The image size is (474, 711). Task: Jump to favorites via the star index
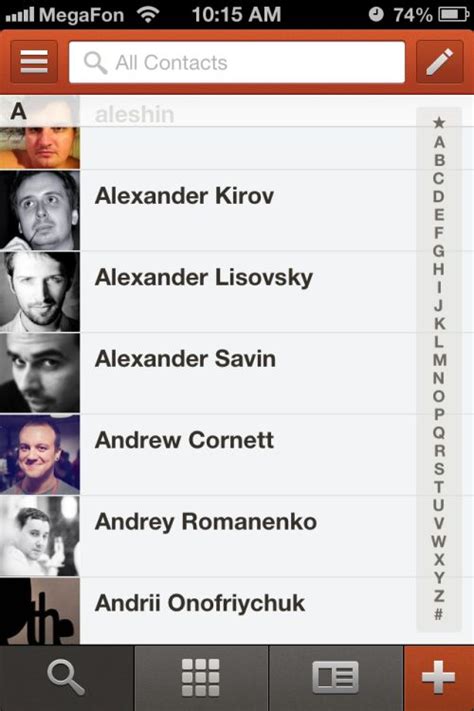(439, 122)
